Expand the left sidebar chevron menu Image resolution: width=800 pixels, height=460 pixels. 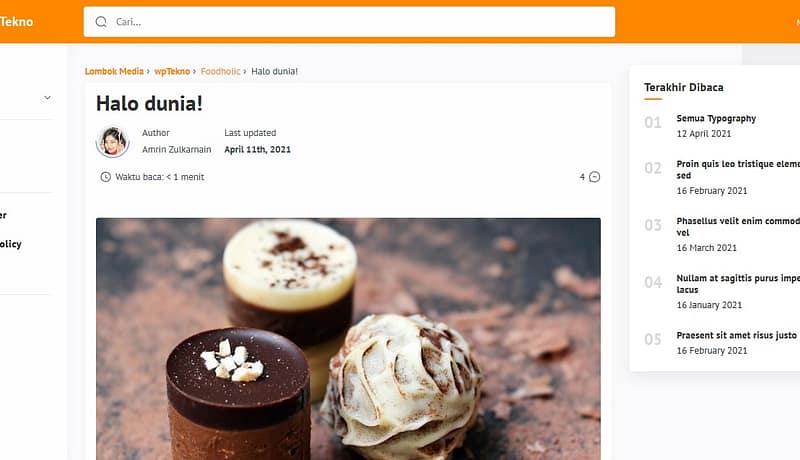[47, 97]
